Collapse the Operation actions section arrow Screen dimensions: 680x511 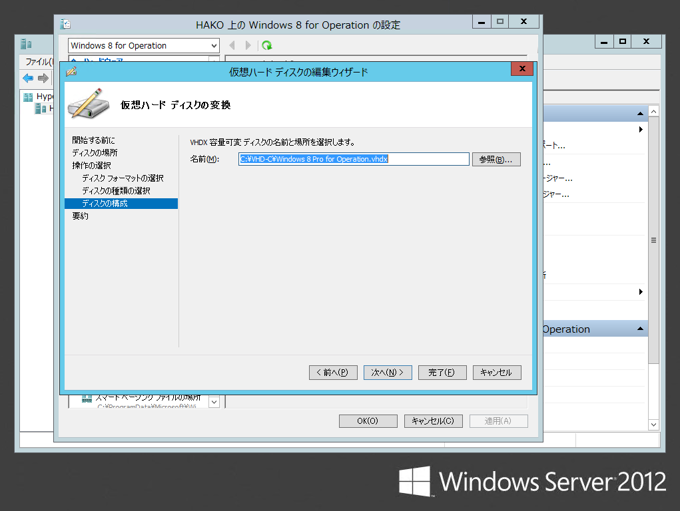pos(640,329)
